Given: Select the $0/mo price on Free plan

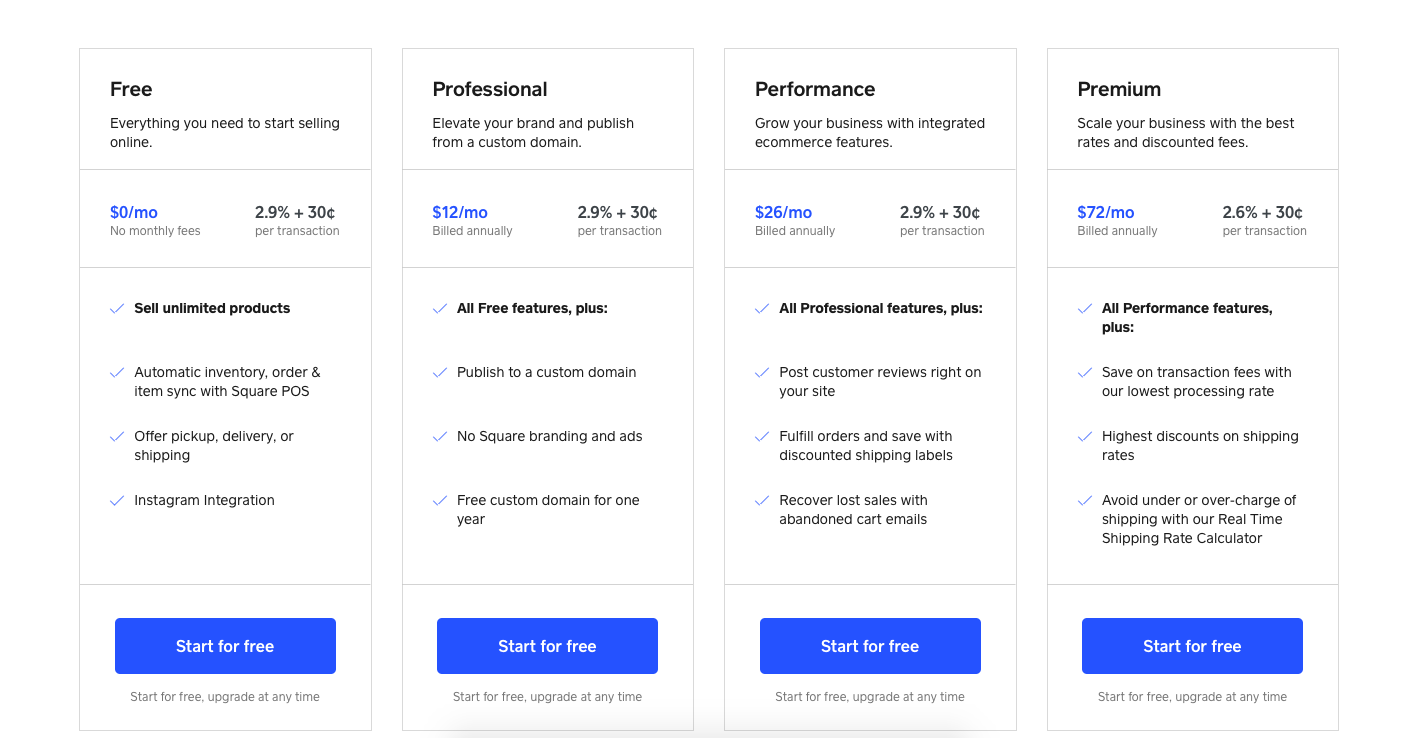Looking at the screenshot, I should (134, 212).
